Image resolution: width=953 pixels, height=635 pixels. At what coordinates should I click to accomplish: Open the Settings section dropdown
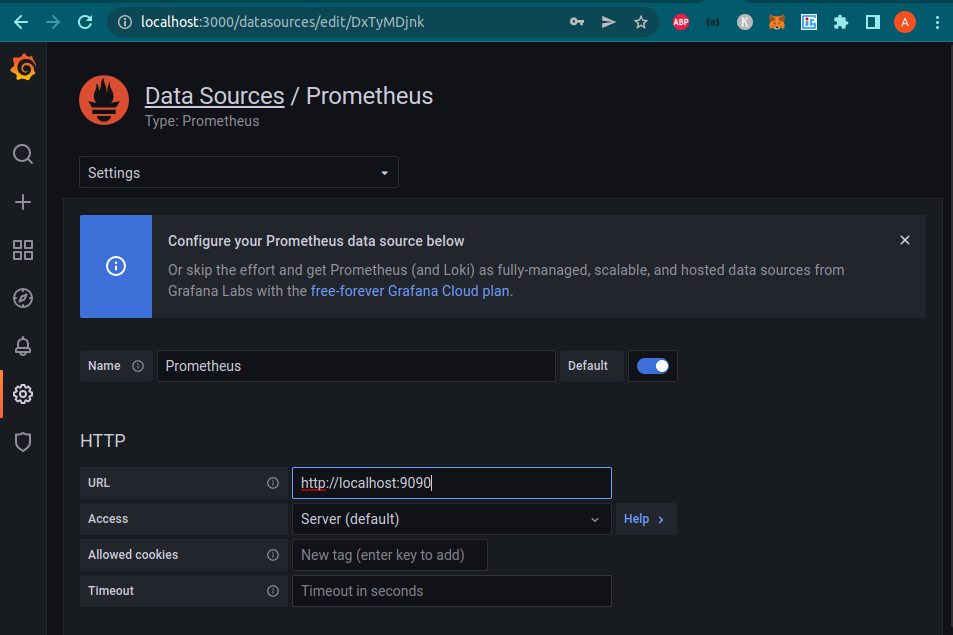tap(238, 172)
